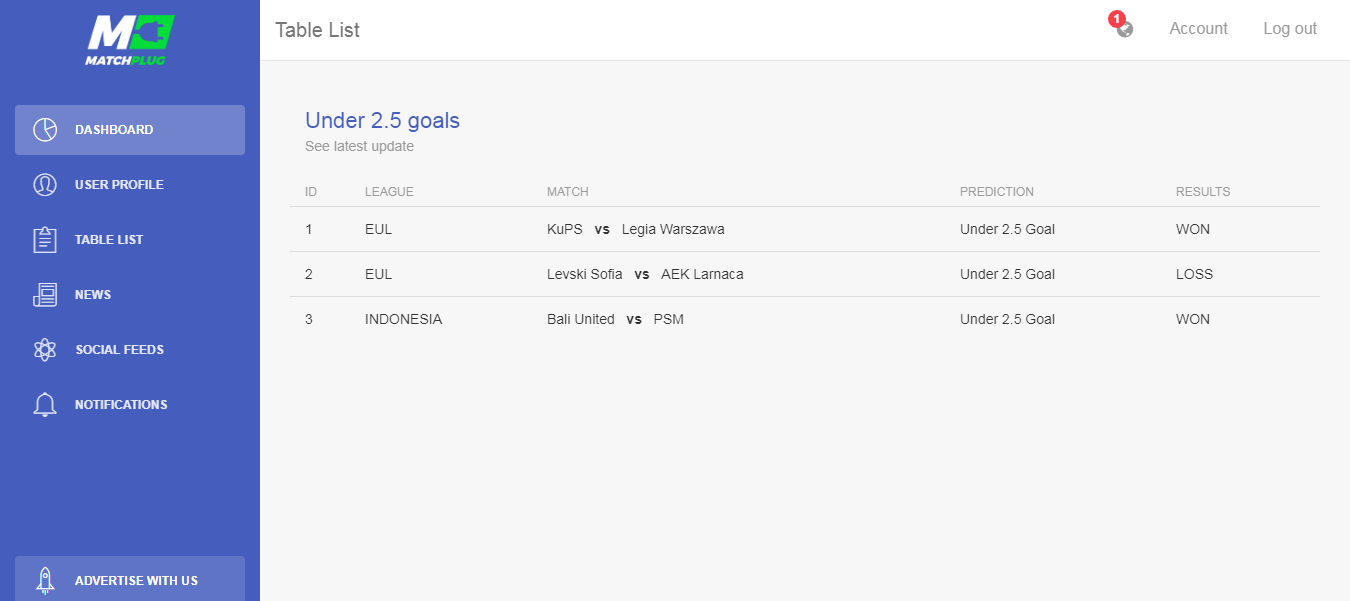Click the Account link in the header
This screenshot has height=601, width=1350.
coord(1198,29)
